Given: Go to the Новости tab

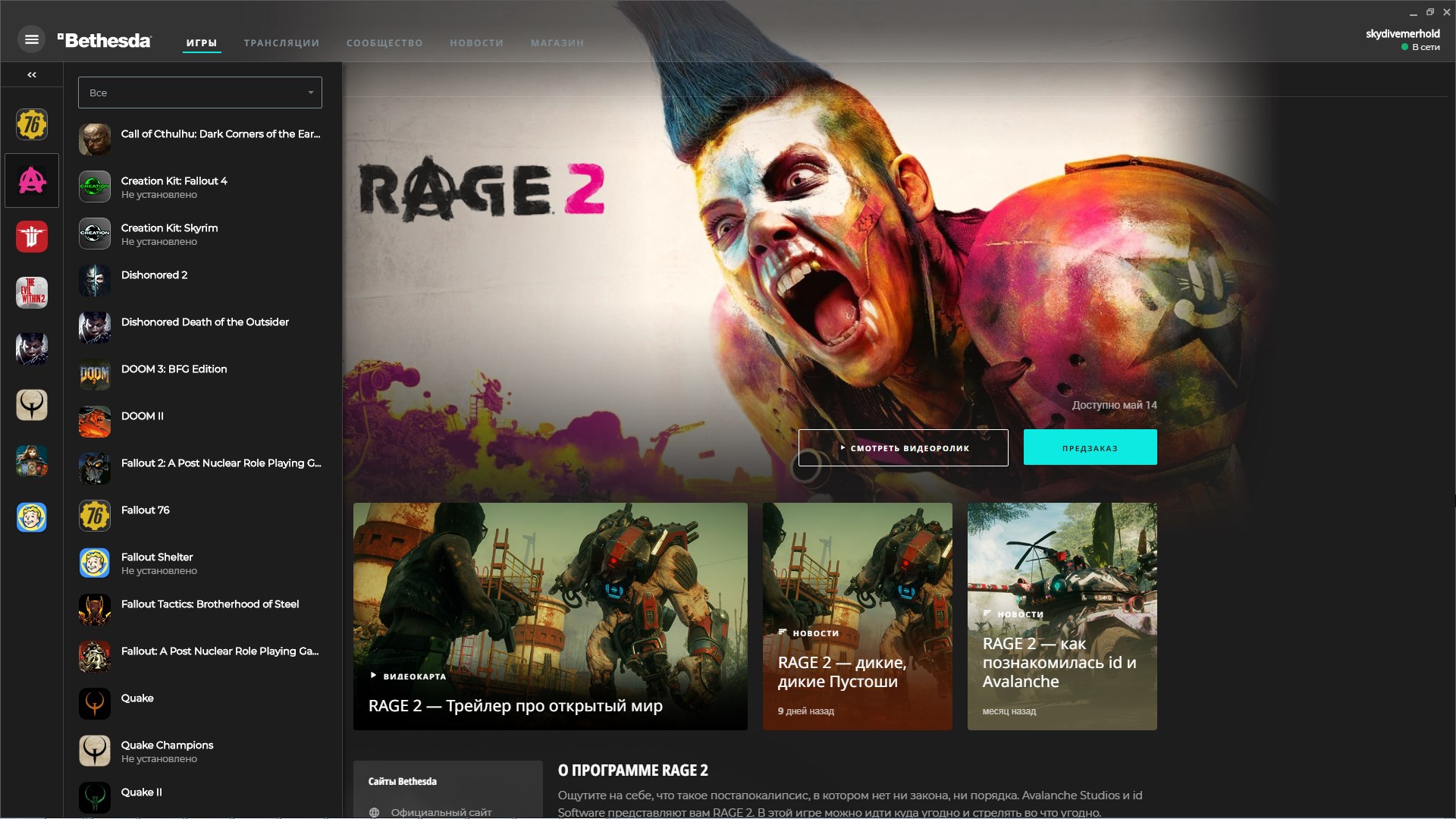Looking at the screenshot, I should (x=476, y=43).
